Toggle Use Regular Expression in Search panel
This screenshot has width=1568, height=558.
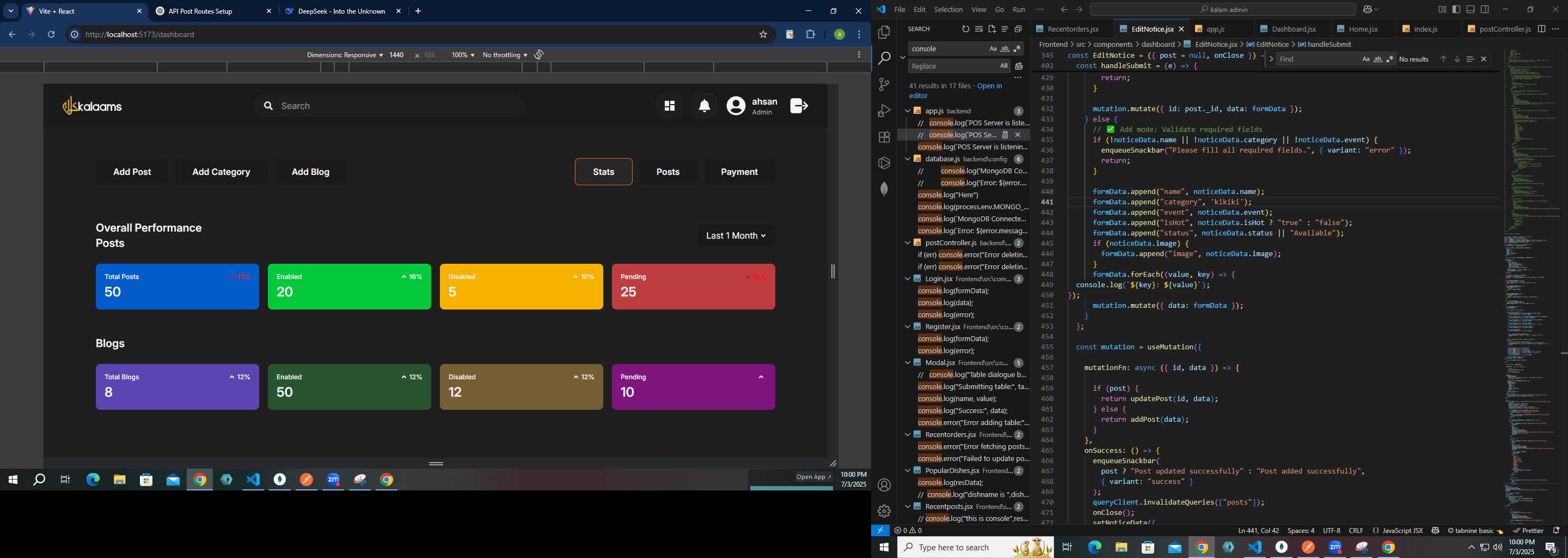(x=1017, y=48)
